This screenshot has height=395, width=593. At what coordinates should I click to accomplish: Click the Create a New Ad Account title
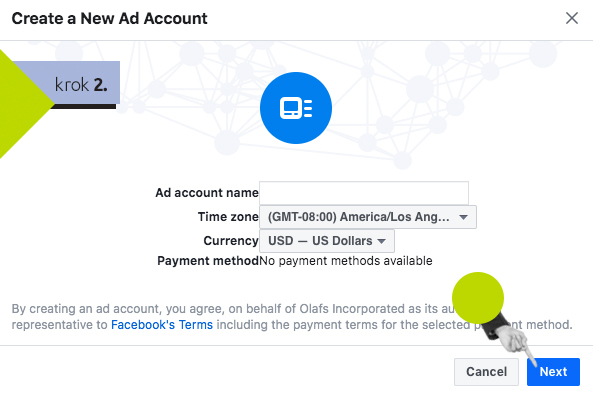click(x=109, y=18)
